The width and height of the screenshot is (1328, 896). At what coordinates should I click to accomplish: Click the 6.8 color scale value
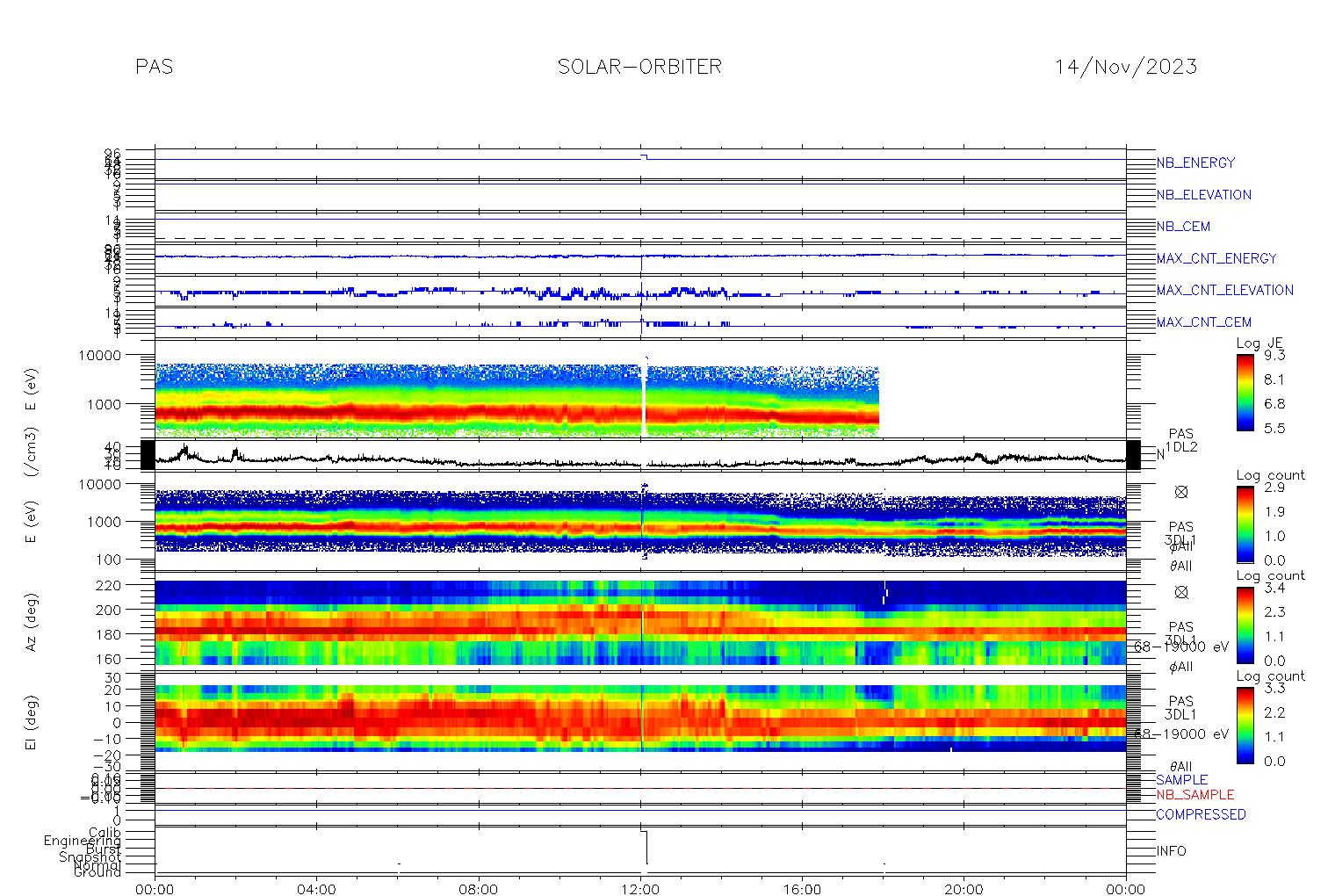coord(1274,404)
